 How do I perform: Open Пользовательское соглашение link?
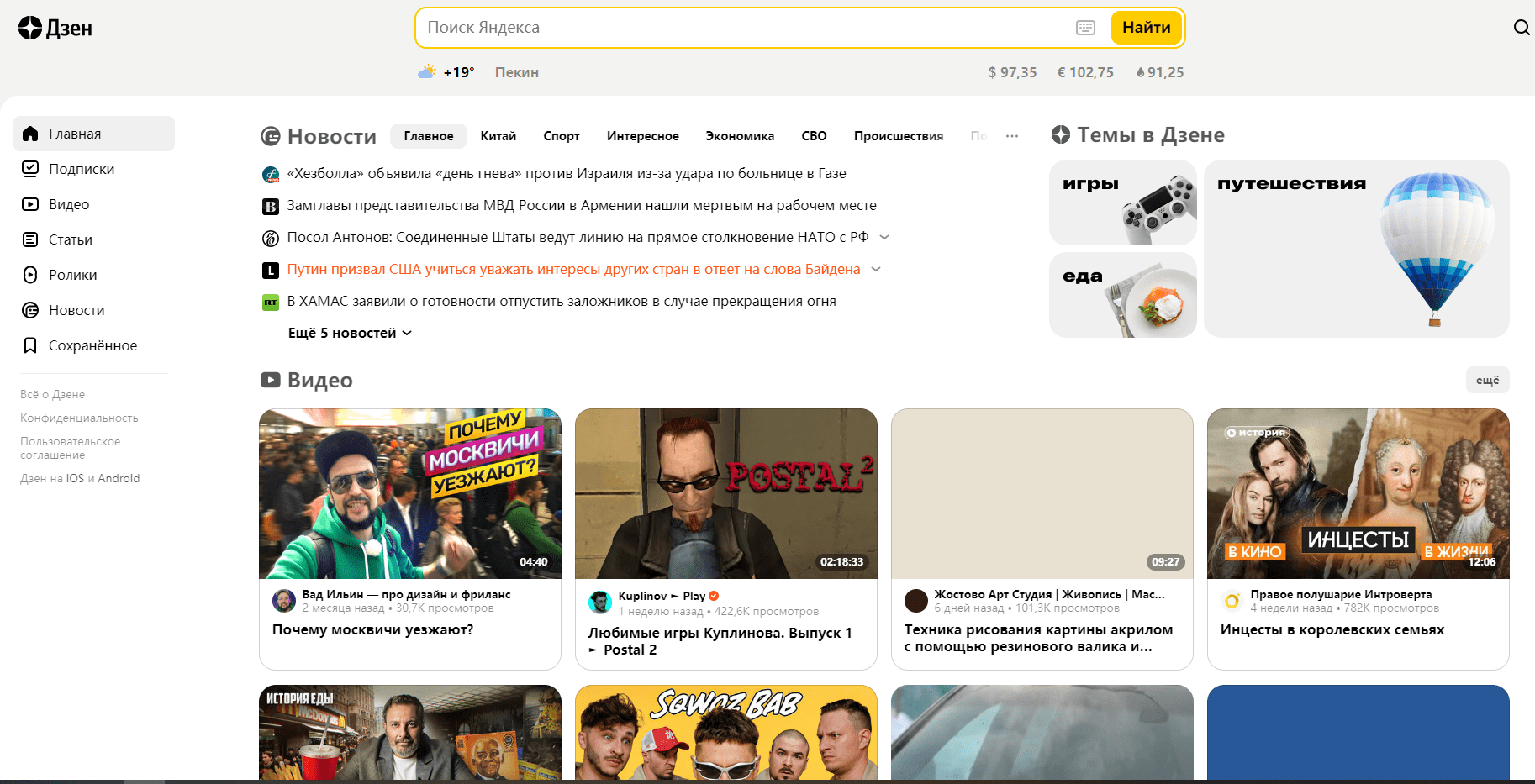pos(71,448)
